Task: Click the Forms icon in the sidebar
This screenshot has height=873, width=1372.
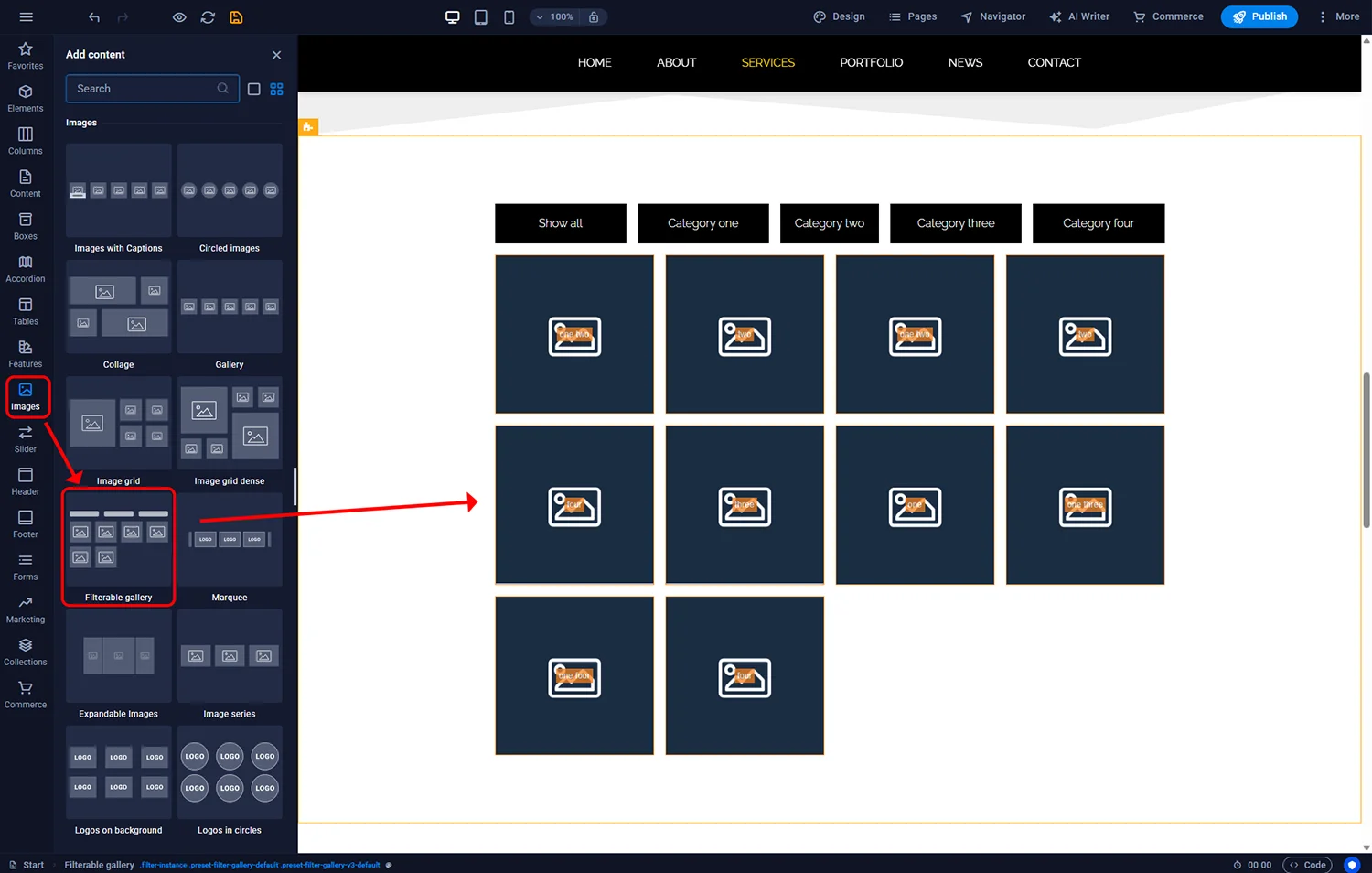Action: [25, 566]
